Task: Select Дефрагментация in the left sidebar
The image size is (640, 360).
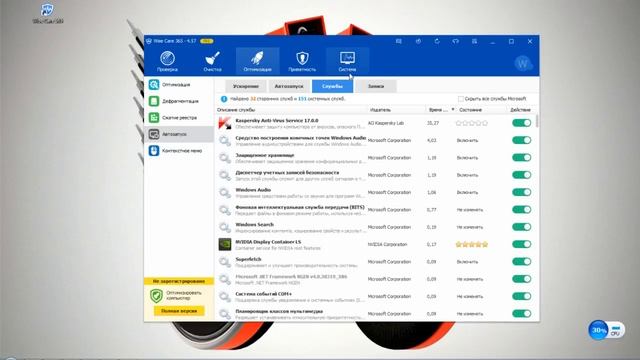Action: pyautogui.click(x=179, y=101)
